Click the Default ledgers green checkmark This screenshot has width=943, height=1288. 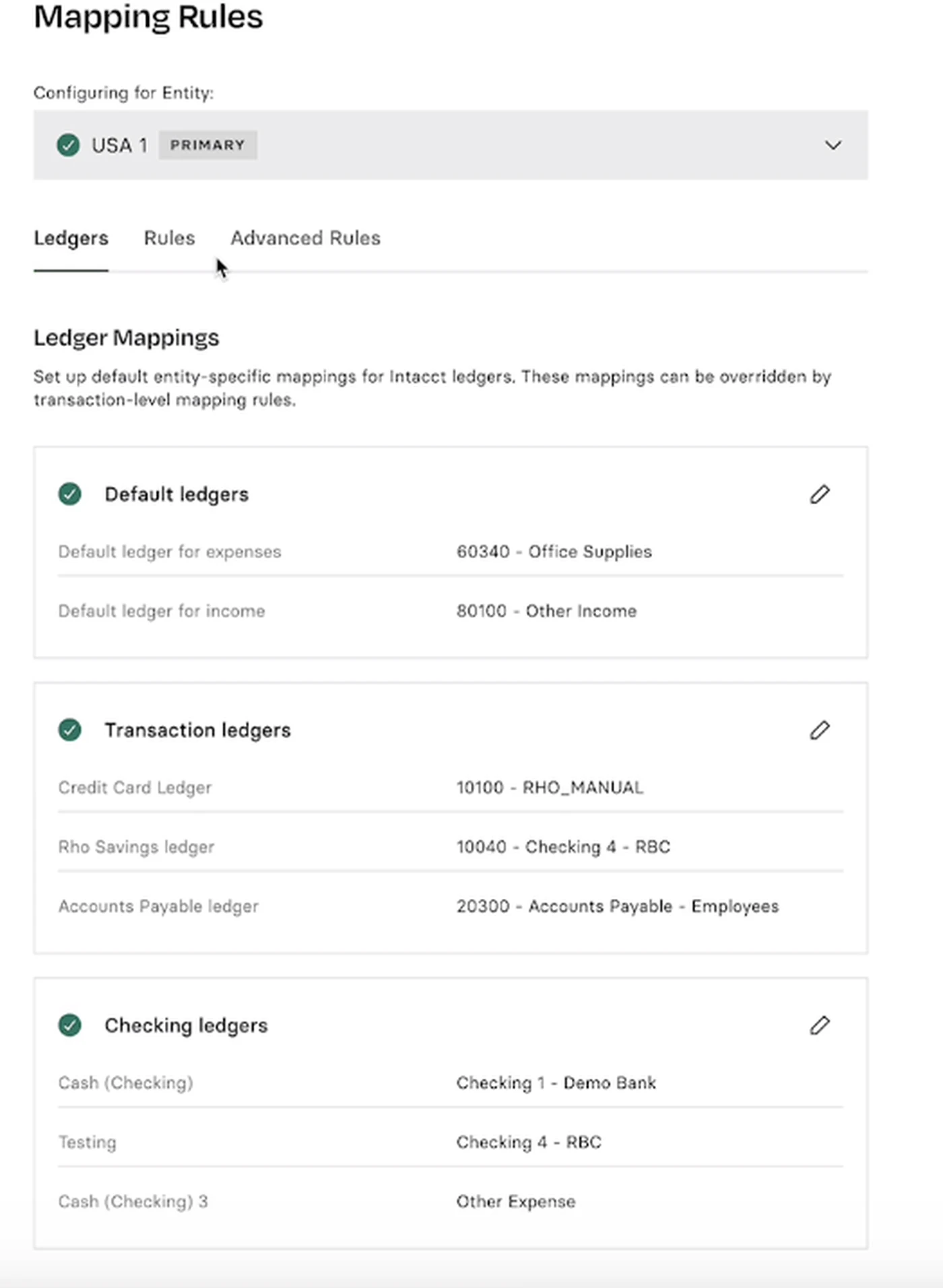click(69, 494)
